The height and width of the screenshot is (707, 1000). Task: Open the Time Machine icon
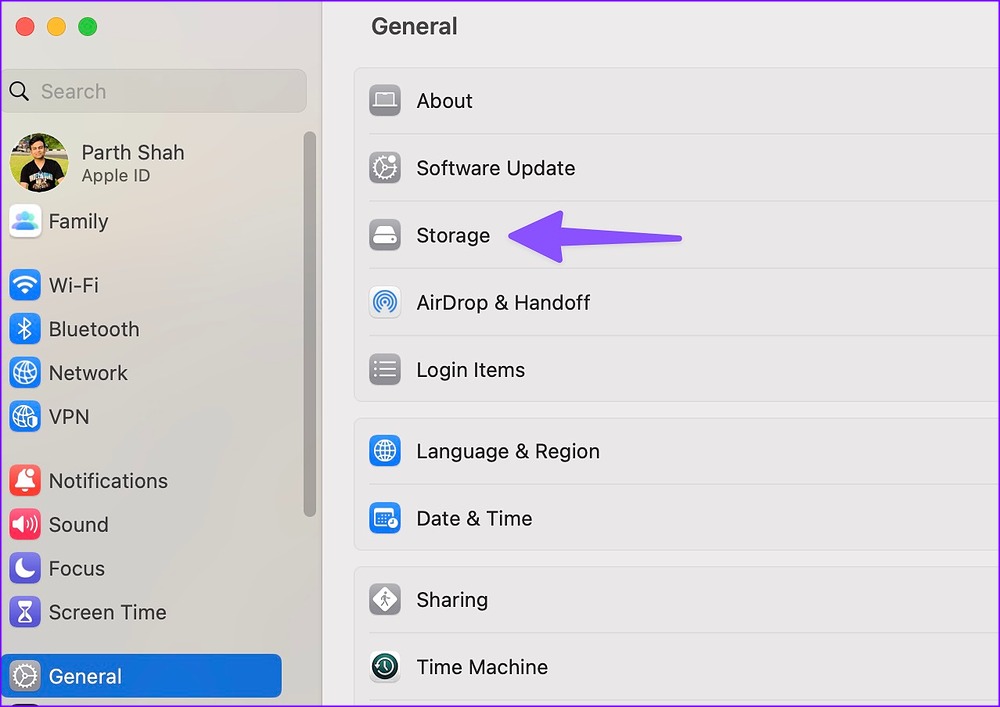[x=385, y=667]
